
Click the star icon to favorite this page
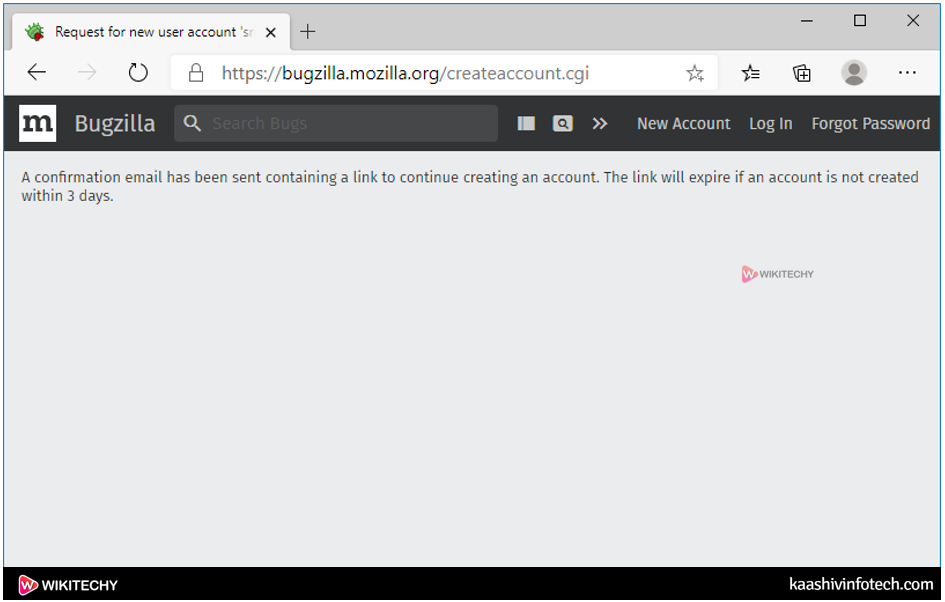click(x=695, y=72)
